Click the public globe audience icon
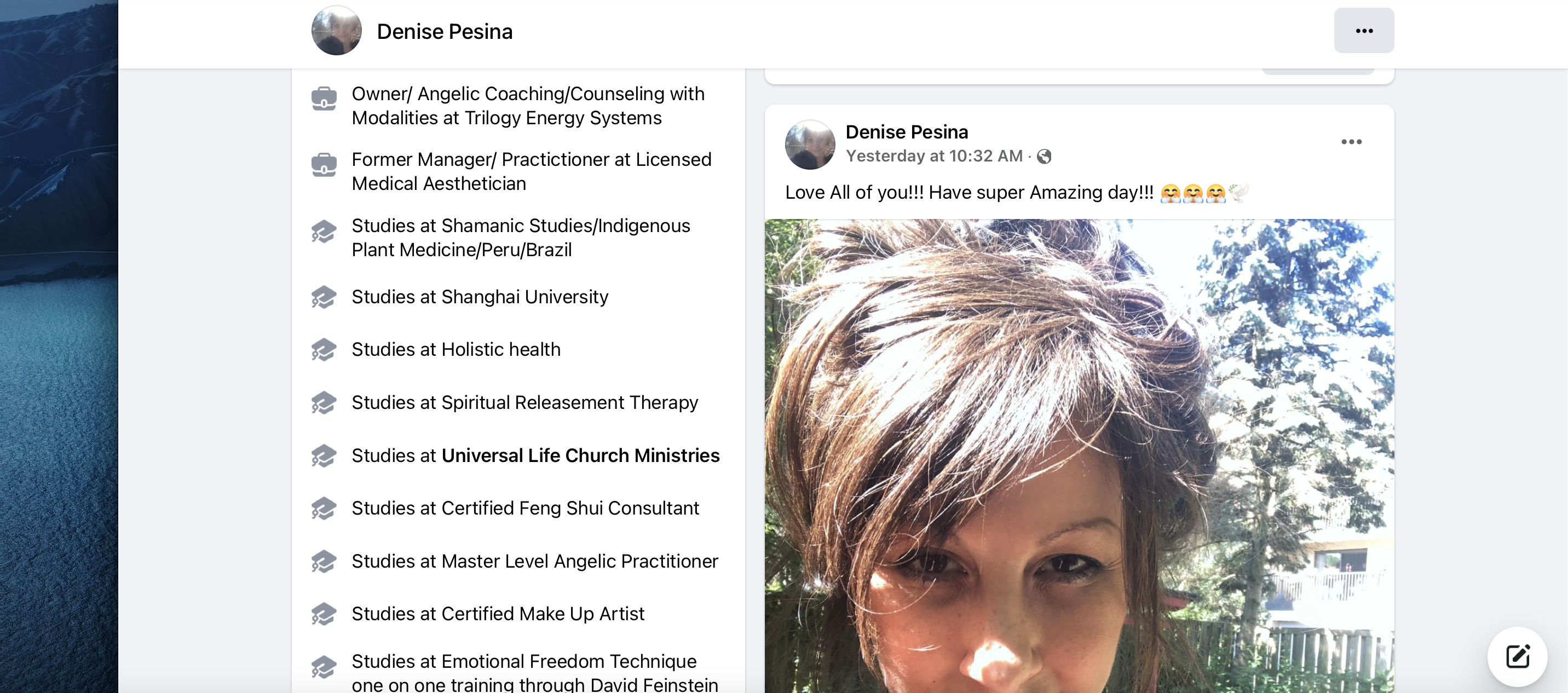1568x693 pixels. point(1044,157)
